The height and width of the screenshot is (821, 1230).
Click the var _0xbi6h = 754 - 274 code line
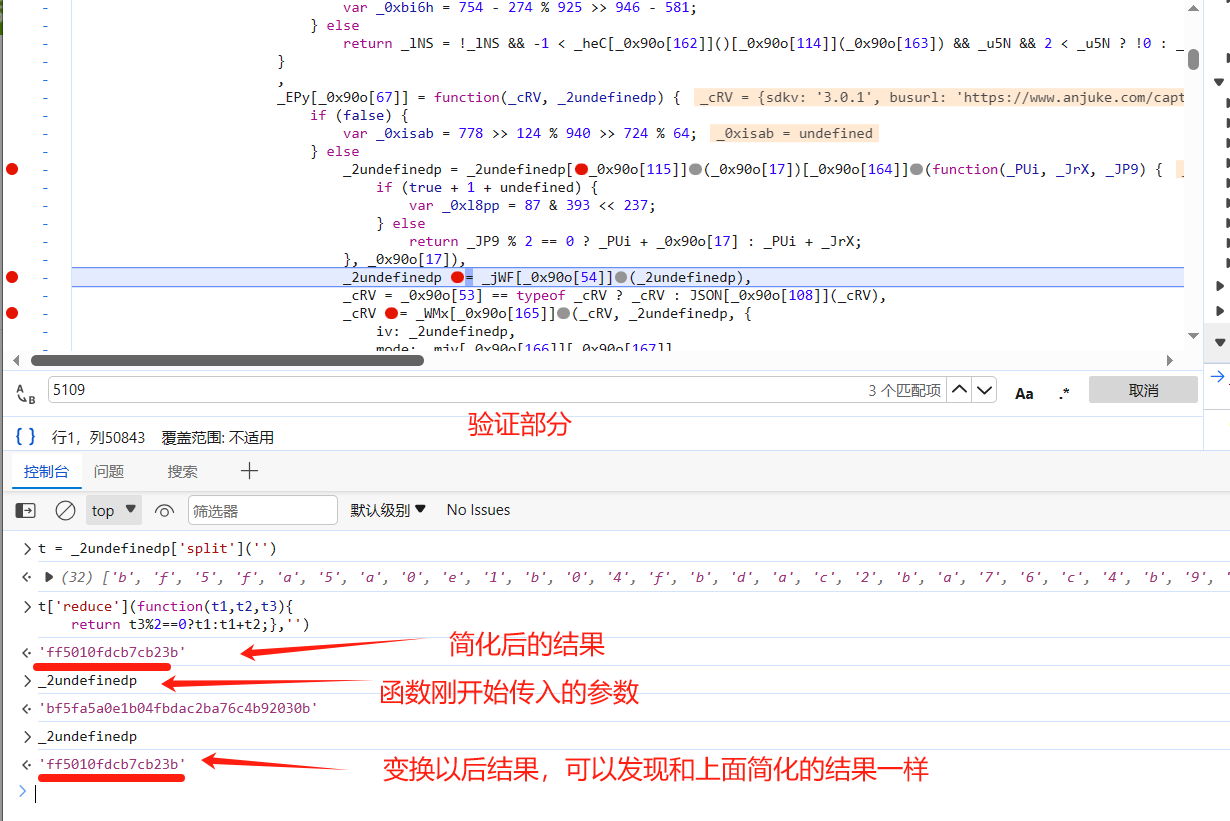click(x=520, y=7)
